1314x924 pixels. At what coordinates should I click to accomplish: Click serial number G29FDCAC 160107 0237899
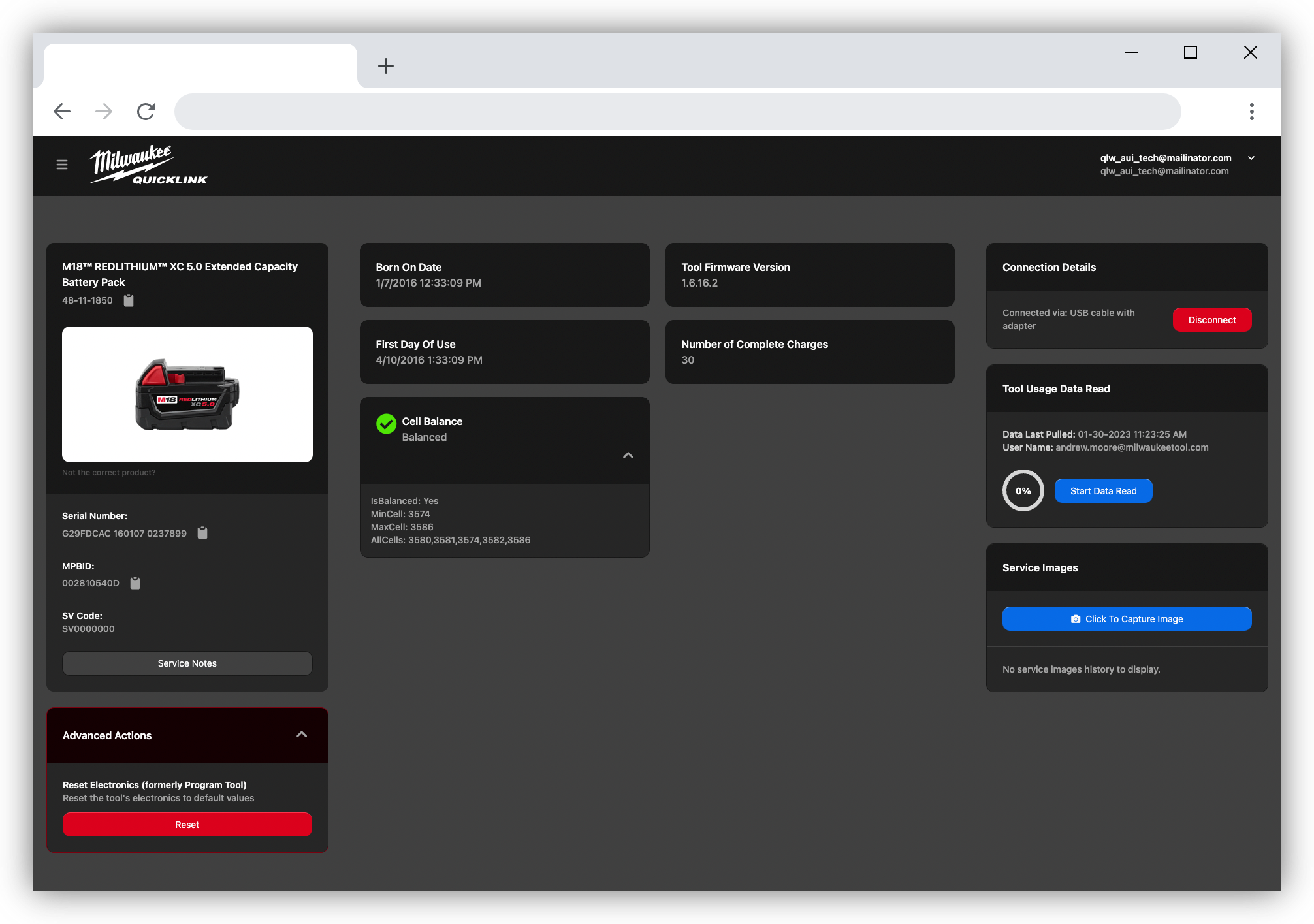click(x=124, y=534)
